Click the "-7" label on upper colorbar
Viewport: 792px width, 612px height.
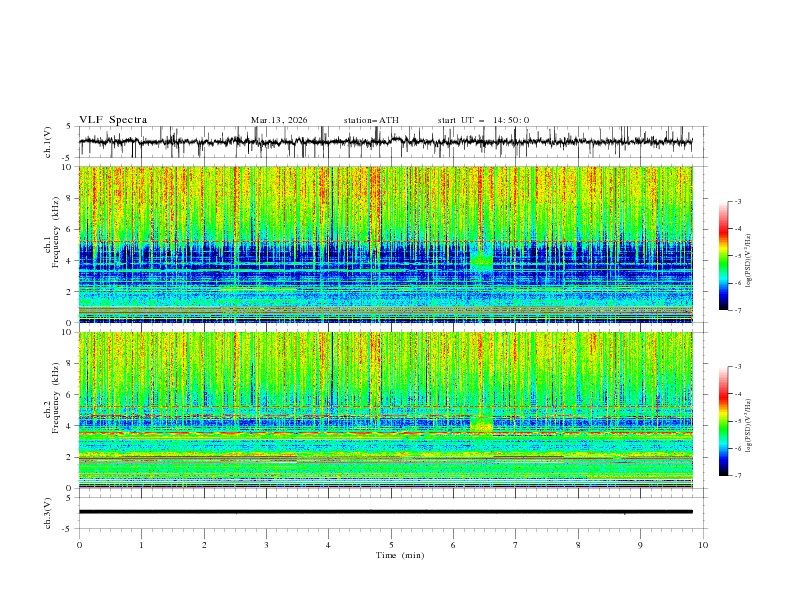pyautogui.click(x=738, y=310)
